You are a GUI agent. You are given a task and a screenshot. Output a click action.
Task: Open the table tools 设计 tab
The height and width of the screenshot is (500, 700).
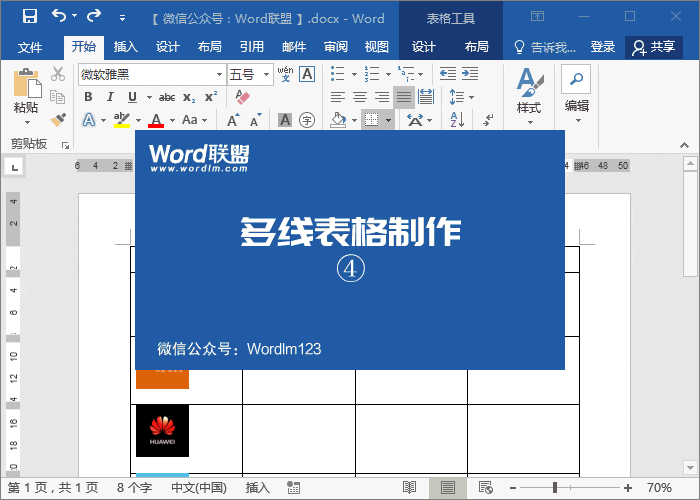click(x=424, y=47)
